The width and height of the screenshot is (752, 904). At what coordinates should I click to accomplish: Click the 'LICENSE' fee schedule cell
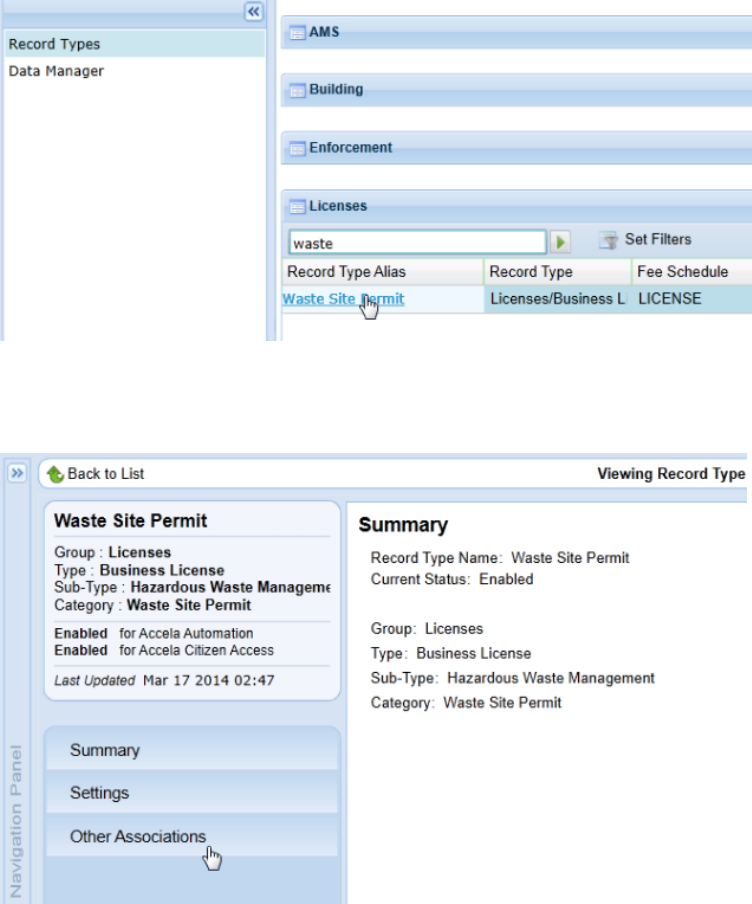tap(692, 299)
